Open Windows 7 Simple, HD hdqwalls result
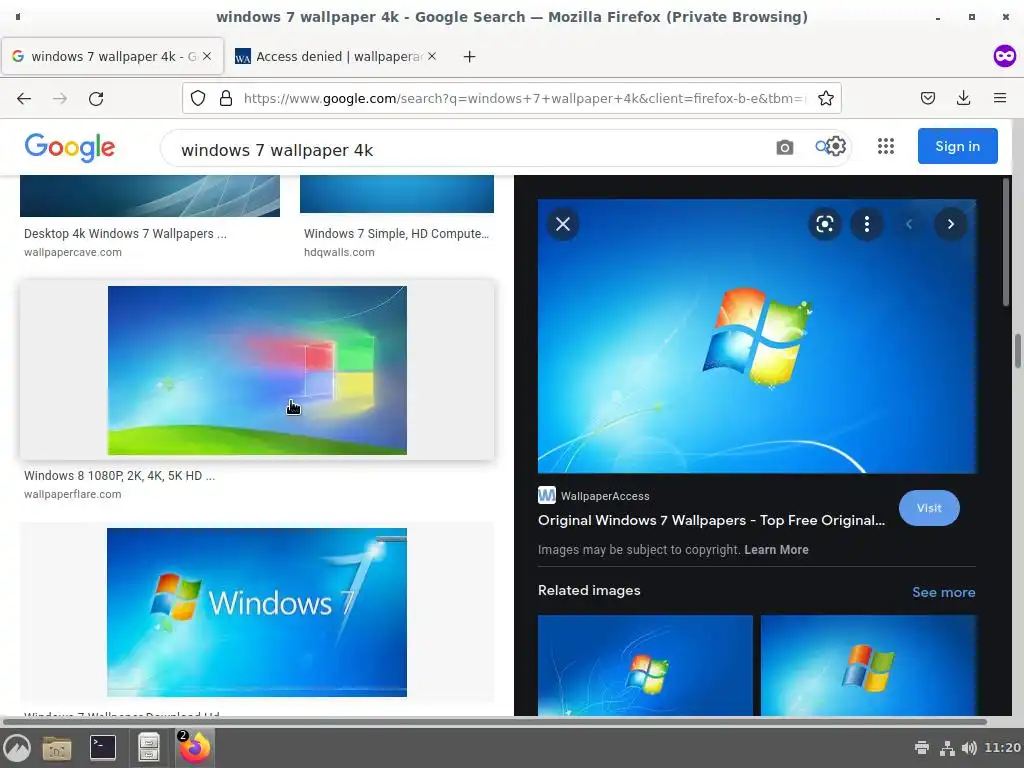 pyautogui.click(x=396, y=234)
